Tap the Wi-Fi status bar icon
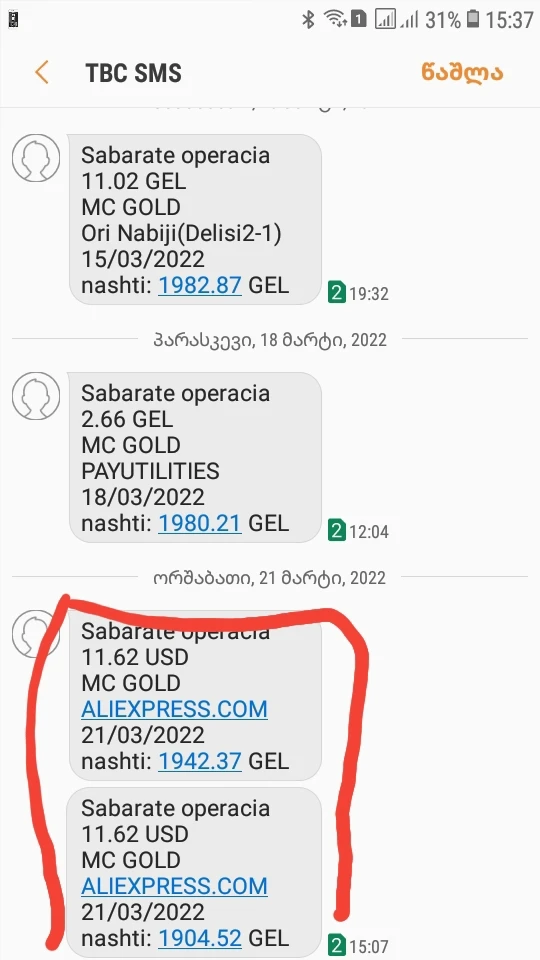Viewport: 540px width, 960px height. tap(334, 20)
